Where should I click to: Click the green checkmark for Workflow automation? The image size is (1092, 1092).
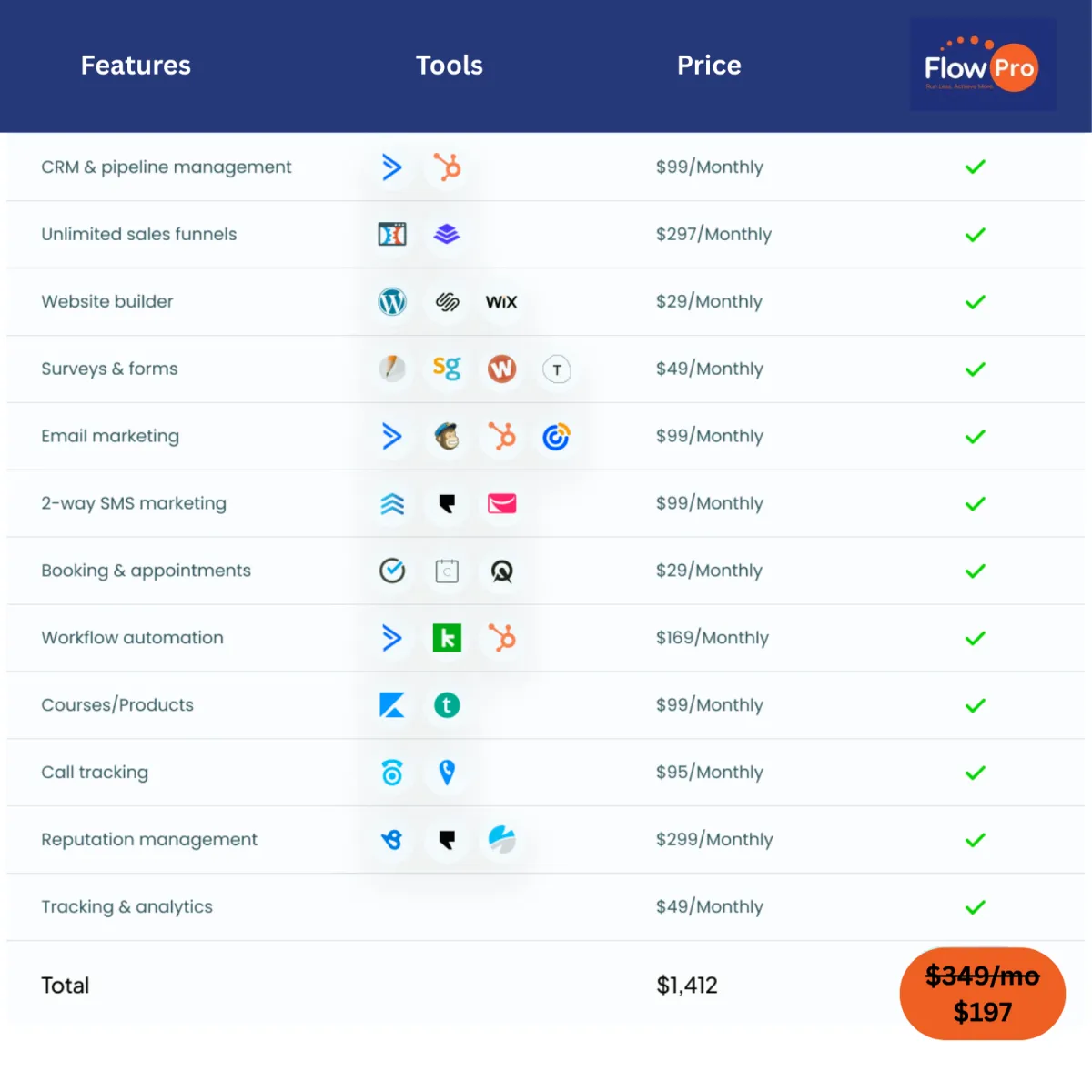pos(976,638)
